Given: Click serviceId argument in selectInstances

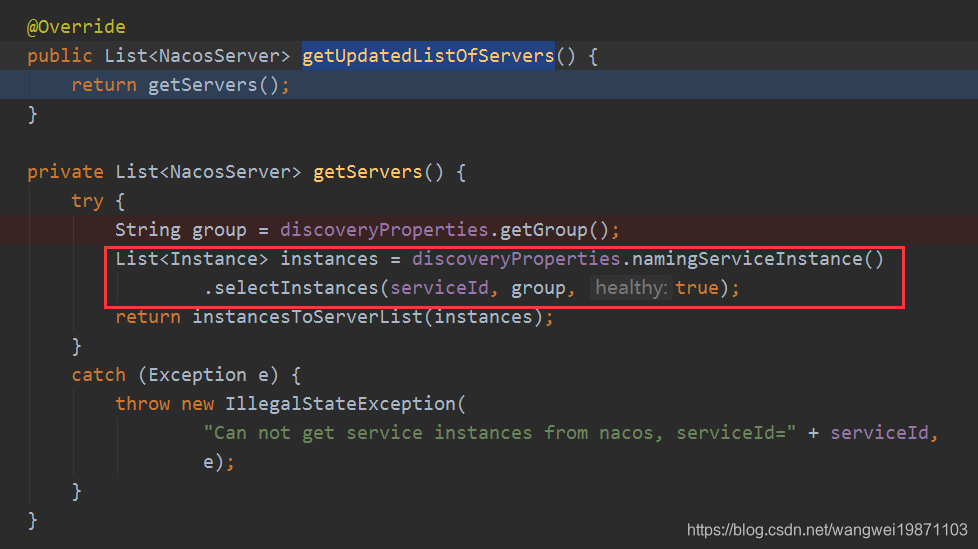Looking at the screenshot, I should [439, 288].
